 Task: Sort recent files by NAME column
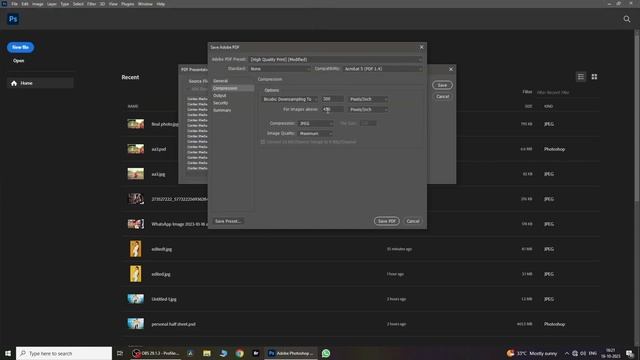pos(133,107)
